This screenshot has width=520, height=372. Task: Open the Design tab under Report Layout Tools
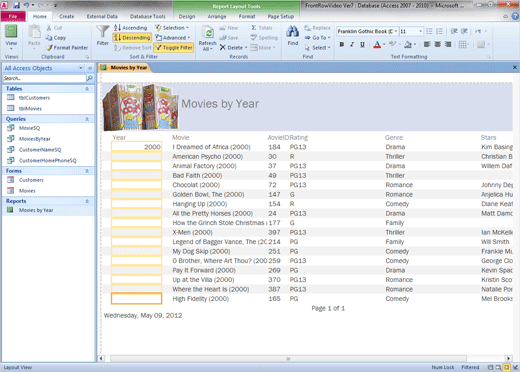[x=187, y=16]
